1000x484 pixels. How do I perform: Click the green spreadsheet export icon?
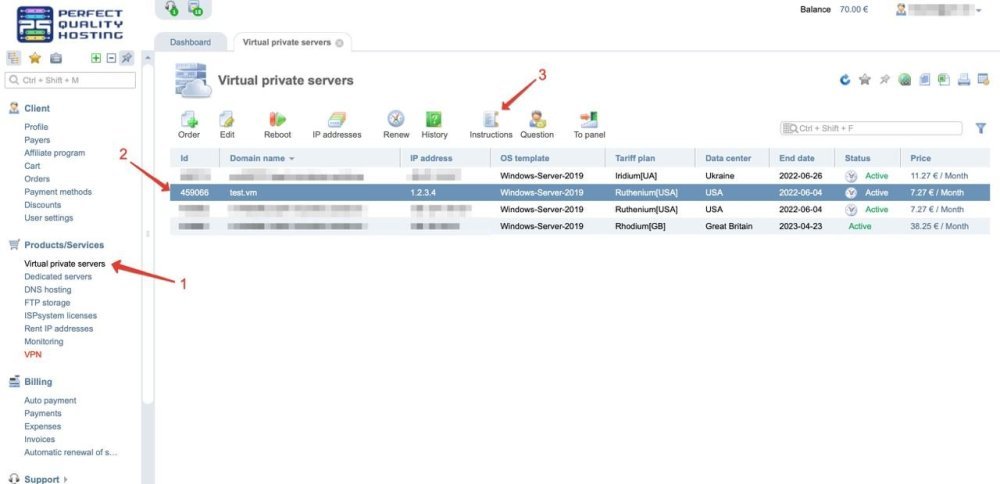[x=944, y=80]
